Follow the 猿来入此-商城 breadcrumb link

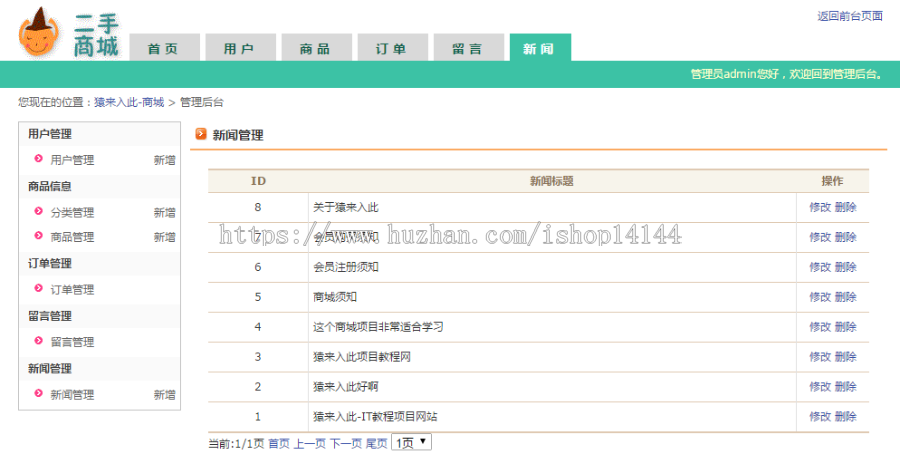point(129,102)
